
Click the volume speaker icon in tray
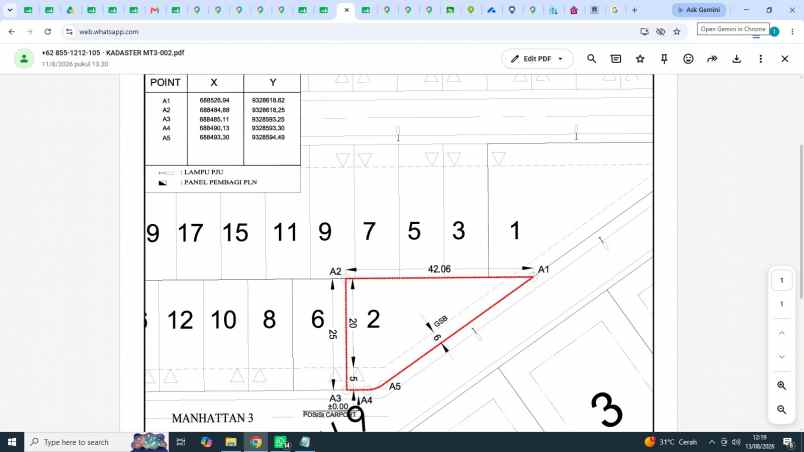[x=736, y=442]
